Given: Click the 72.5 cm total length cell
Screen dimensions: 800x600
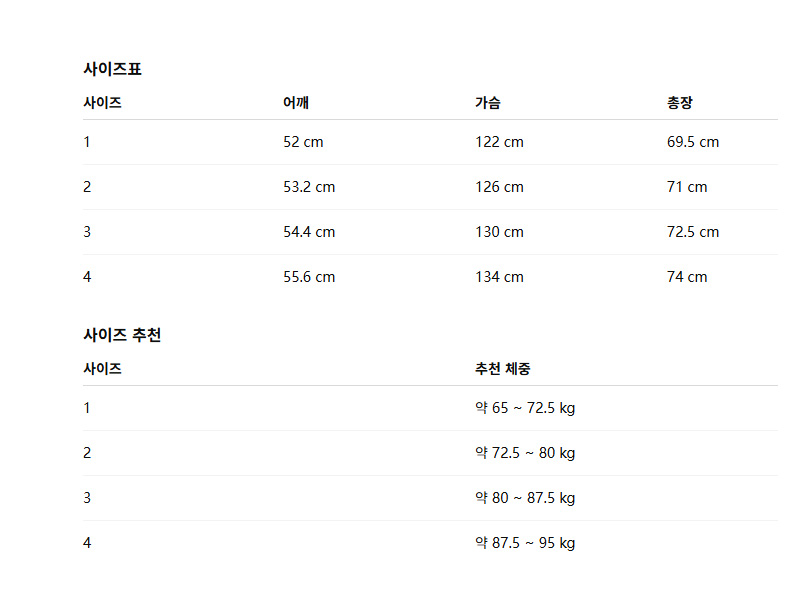Looking at the screenshot, I should (x=693, y=232).
